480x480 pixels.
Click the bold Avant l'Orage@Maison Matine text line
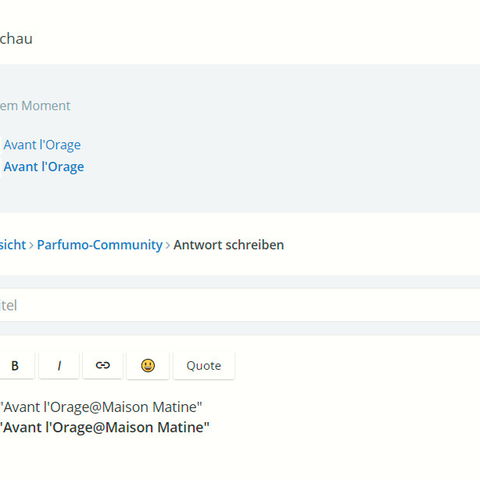click(105, 427)
